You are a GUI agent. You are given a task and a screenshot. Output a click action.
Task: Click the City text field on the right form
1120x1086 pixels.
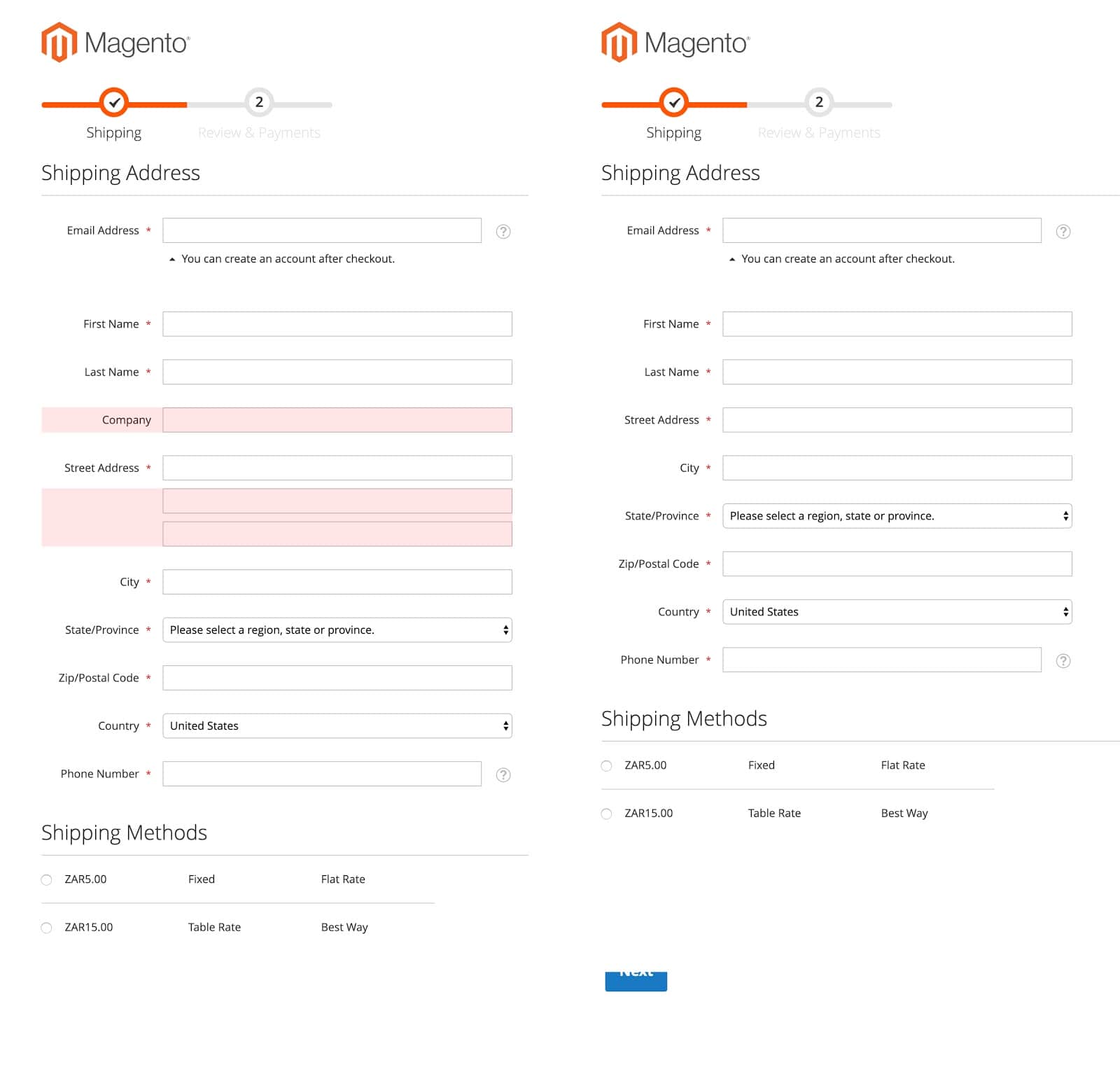(x=896, y=468)
